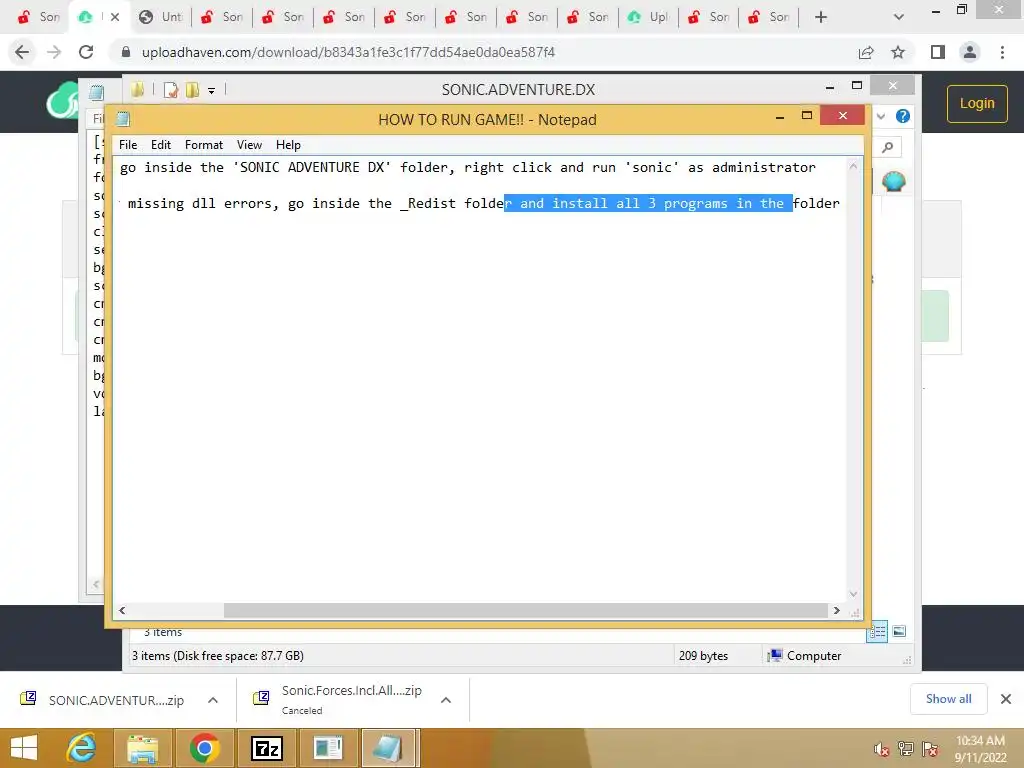
Task: Click the Explorer window folder icon
Action: (x=137, y=89)
